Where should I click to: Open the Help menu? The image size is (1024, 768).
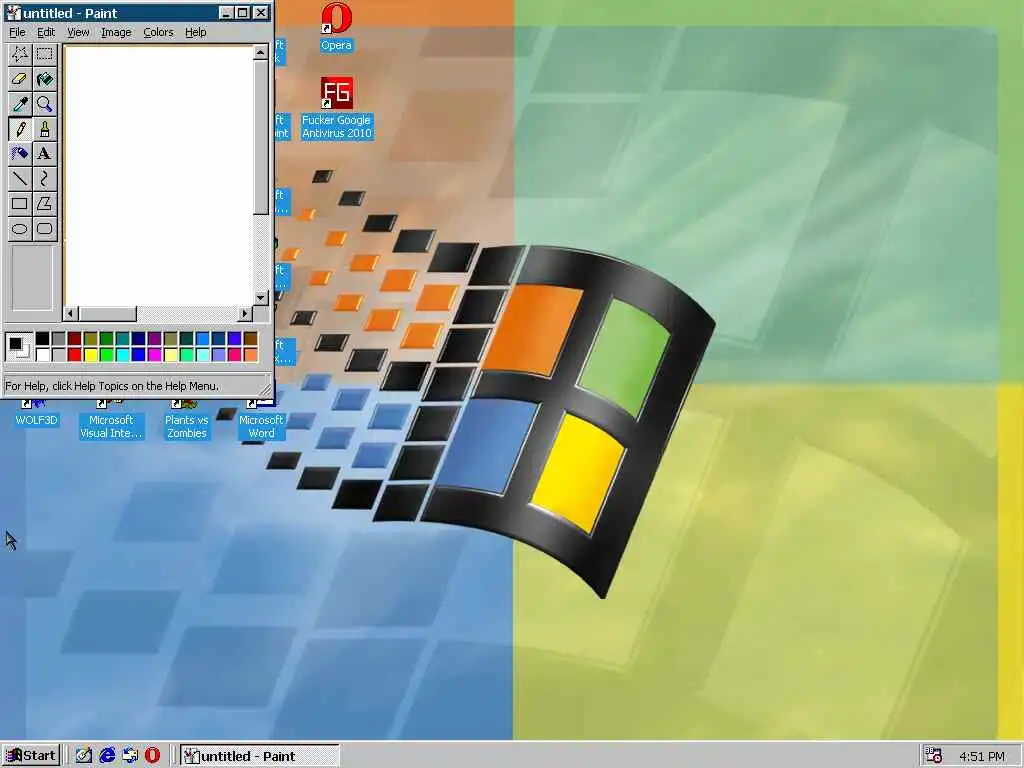(195, 32)
